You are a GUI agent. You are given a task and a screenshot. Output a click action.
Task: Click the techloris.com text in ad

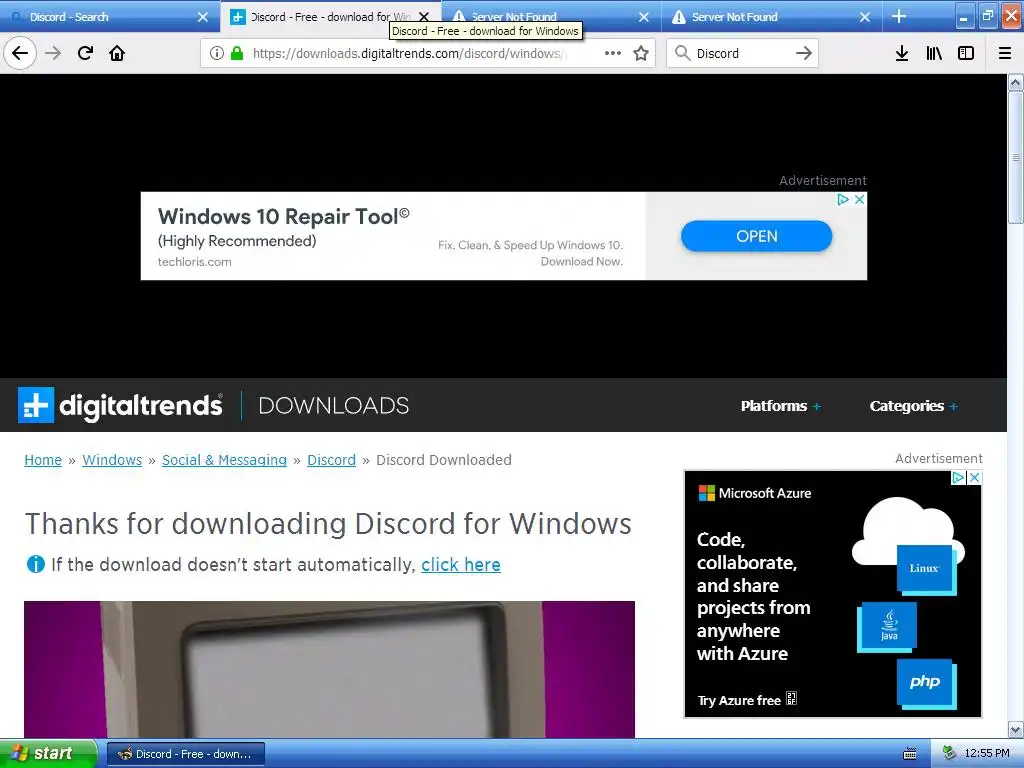195,262
